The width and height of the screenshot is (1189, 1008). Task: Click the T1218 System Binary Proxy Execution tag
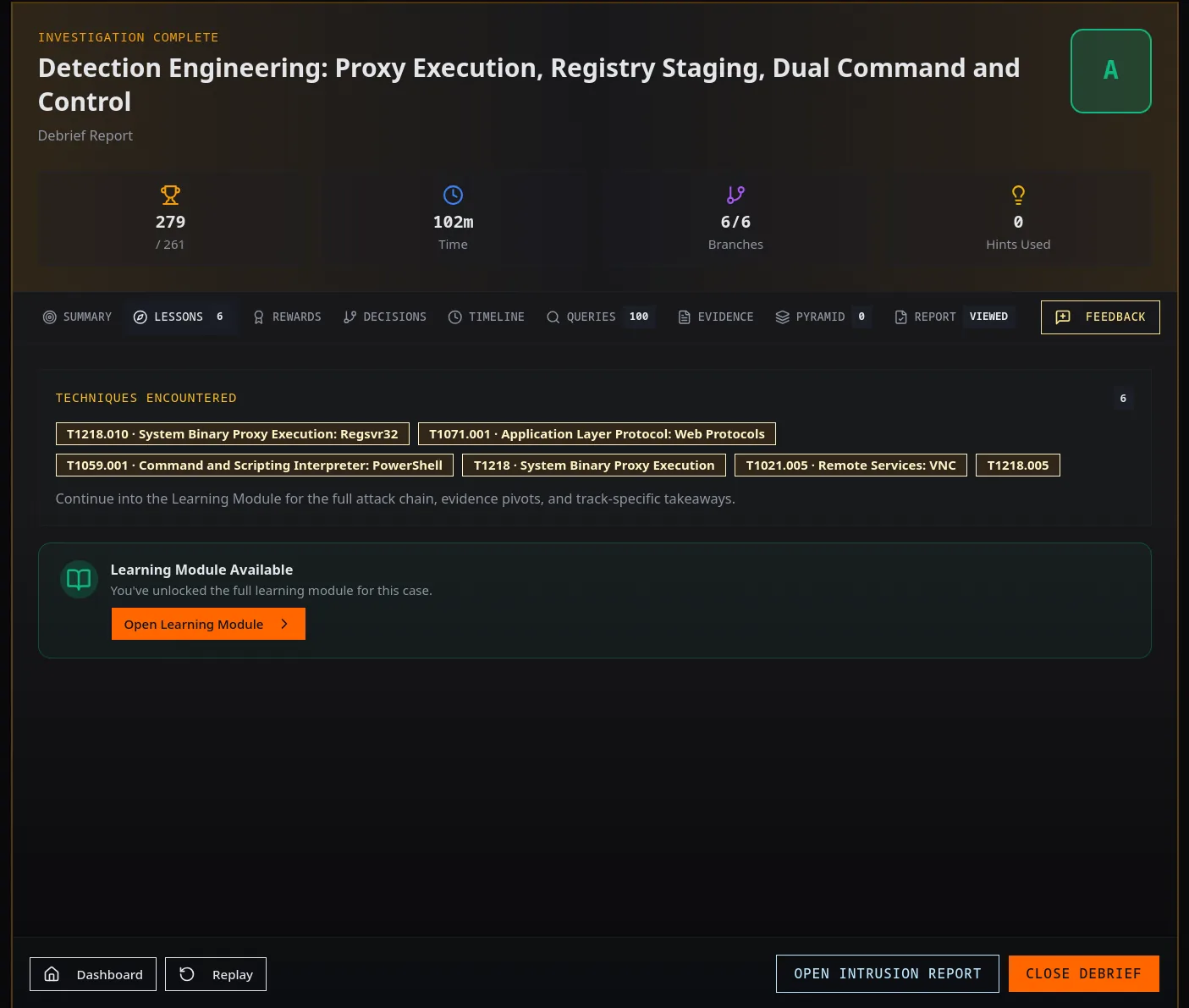(x=594, y=465)
